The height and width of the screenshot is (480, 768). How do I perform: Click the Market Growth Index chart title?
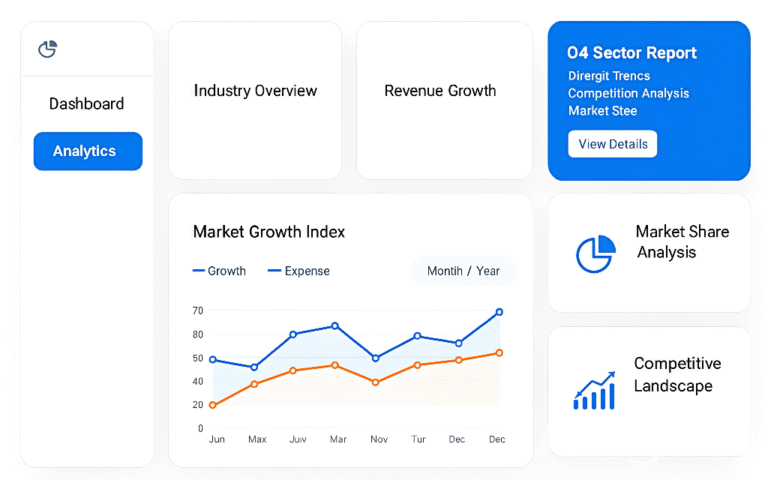point(269,232)
